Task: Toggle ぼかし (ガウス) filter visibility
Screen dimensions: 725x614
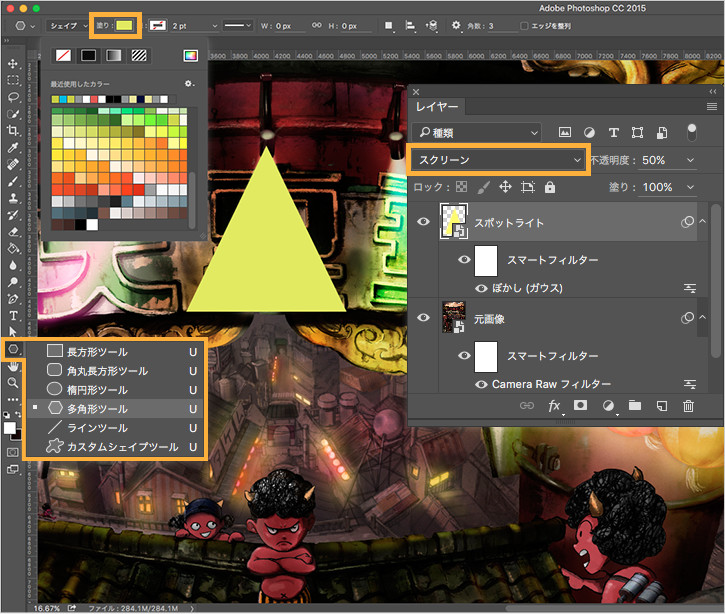Action: click(x=481, y=289)
